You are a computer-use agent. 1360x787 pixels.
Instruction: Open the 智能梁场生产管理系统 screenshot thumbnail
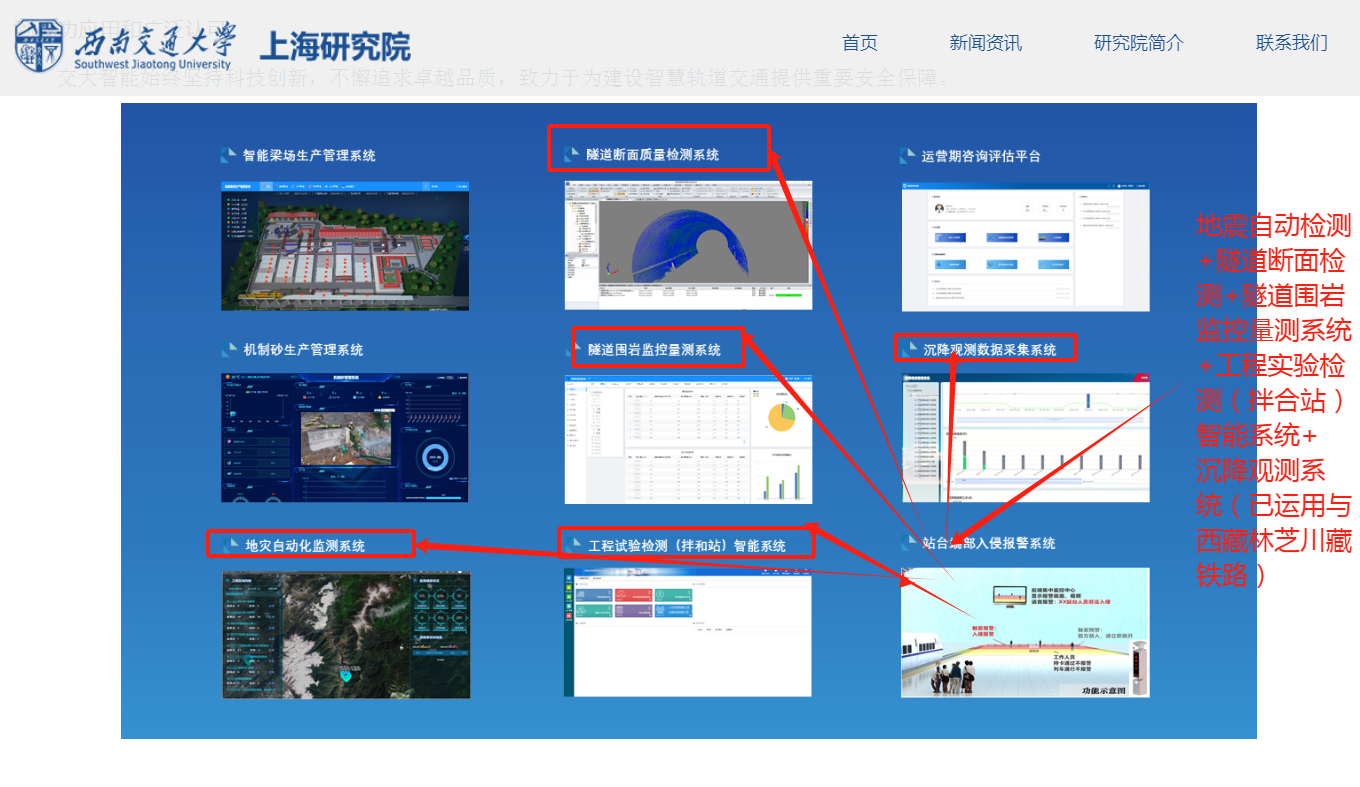click(x=345, y=246)
